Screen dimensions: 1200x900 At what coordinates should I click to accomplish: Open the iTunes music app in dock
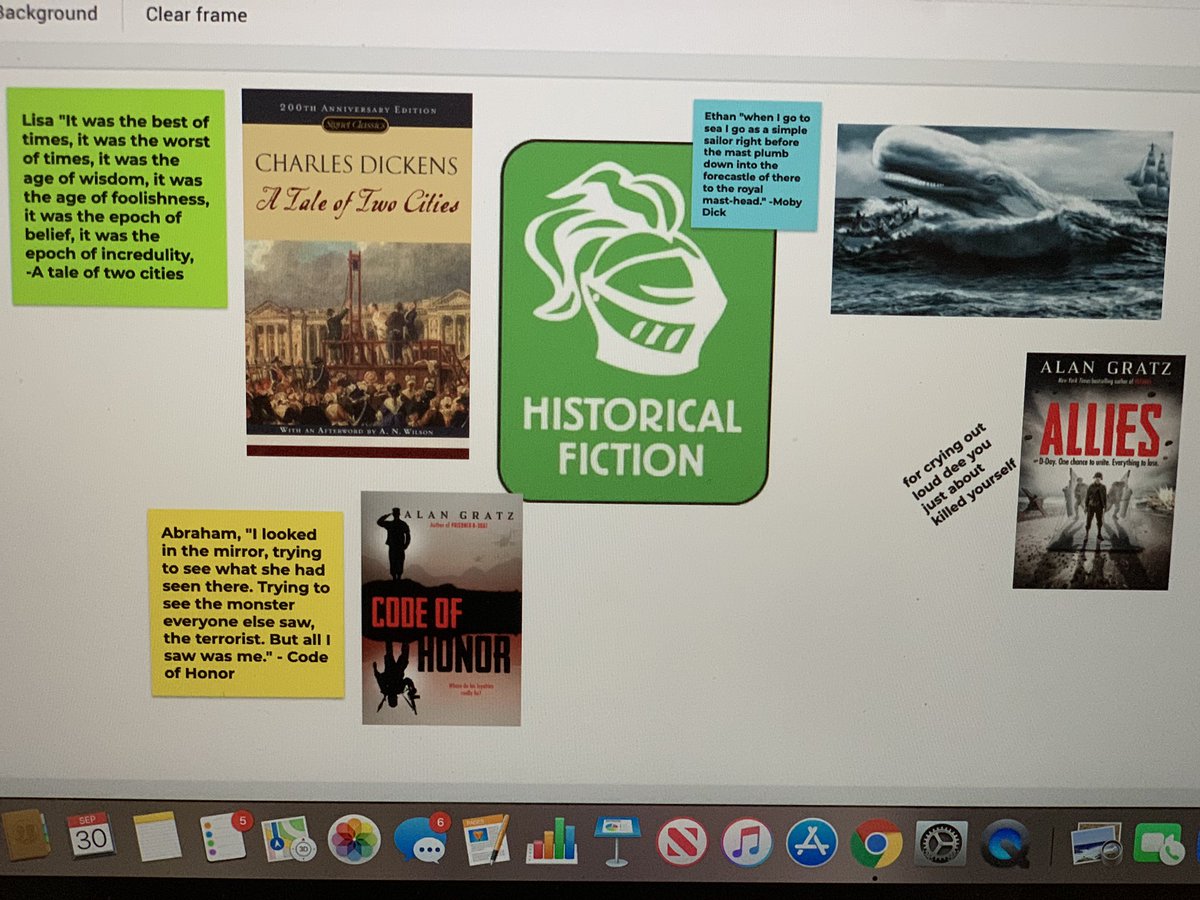[x=747, y=843]
